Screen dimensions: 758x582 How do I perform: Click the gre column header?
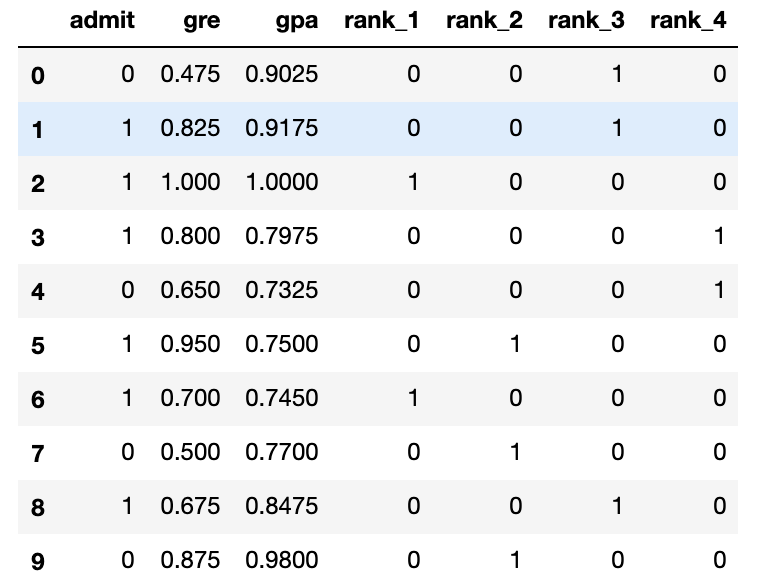coord(202,20)
